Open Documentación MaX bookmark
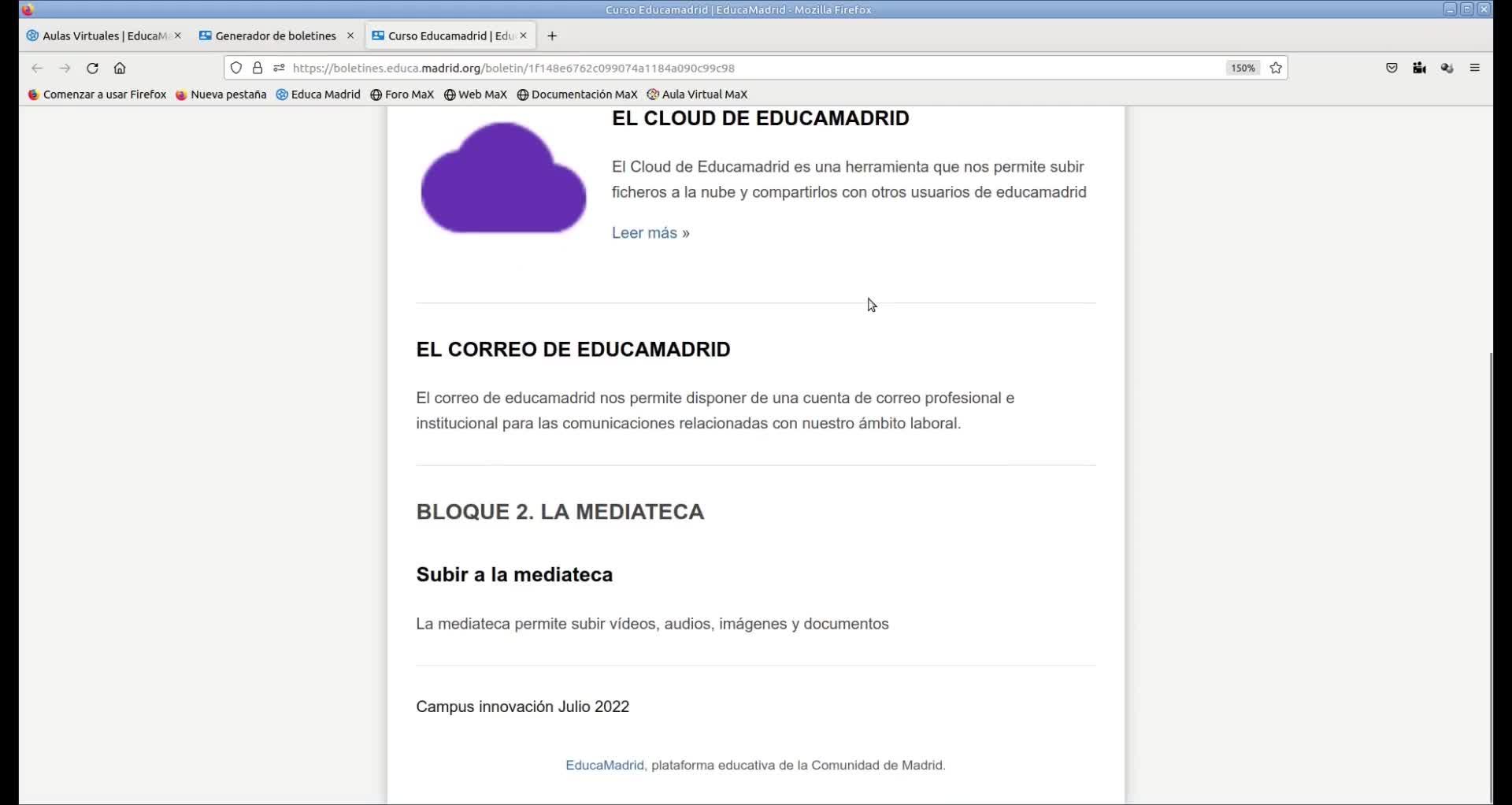The image size is (1512, 805). (577, 95)
